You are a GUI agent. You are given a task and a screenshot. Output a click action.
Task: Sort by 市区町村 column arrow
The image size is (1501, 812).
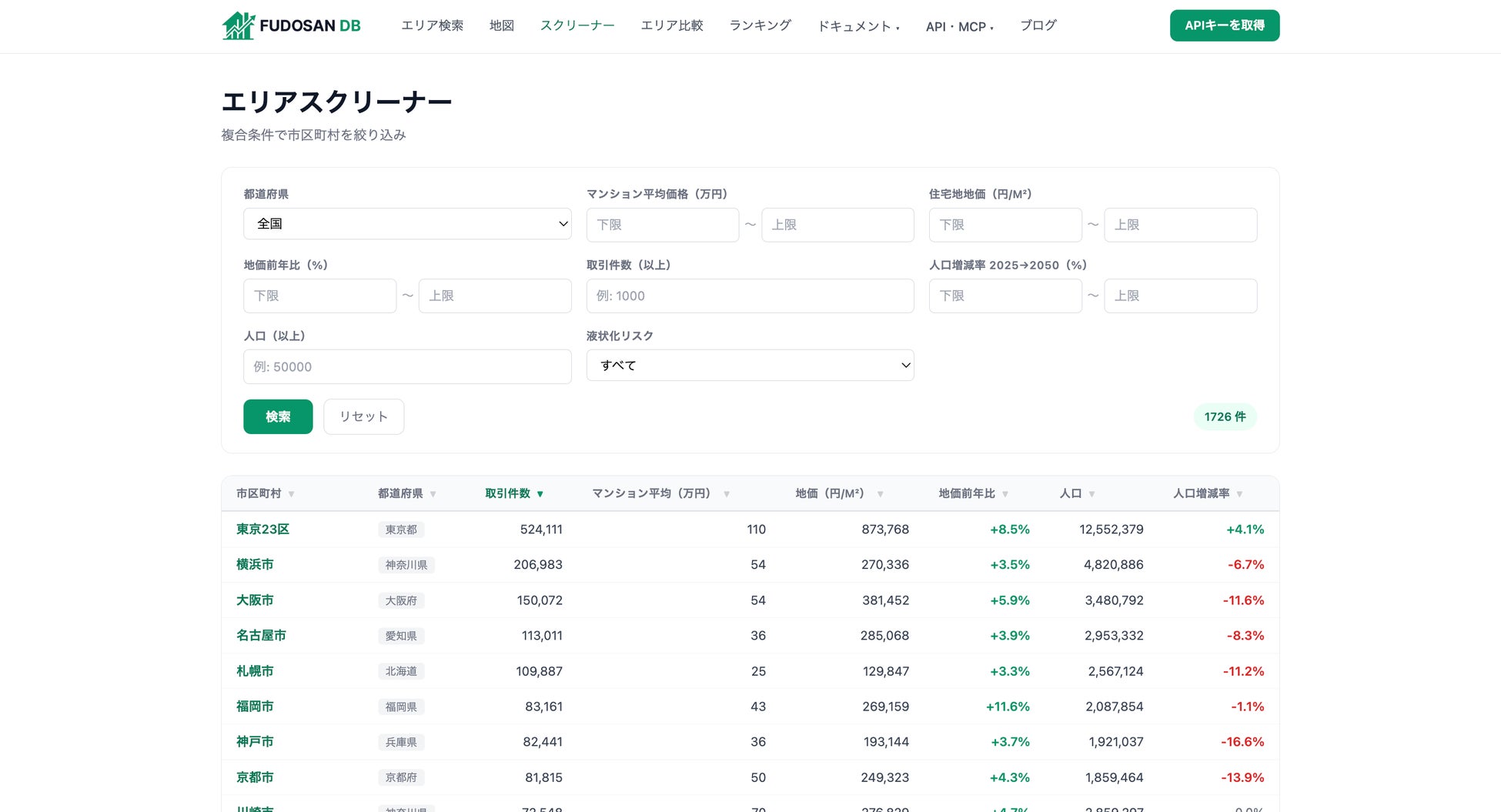pos(291,494)
